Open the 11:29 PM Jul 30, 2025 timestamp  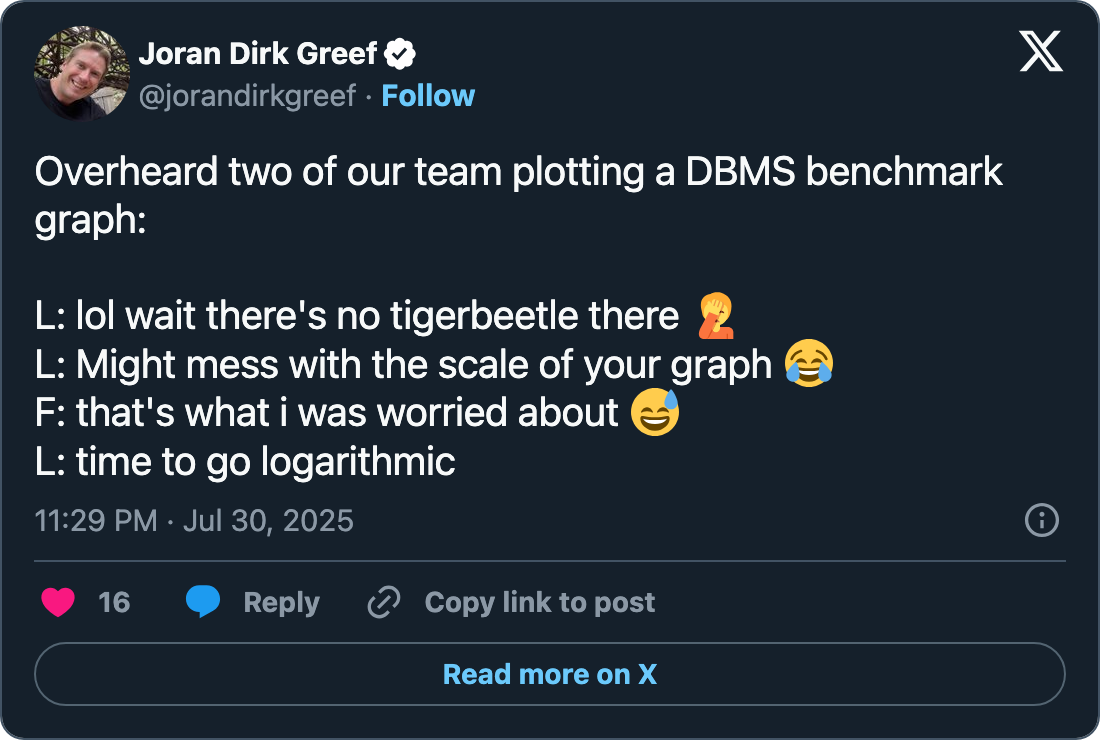(194, 521)
